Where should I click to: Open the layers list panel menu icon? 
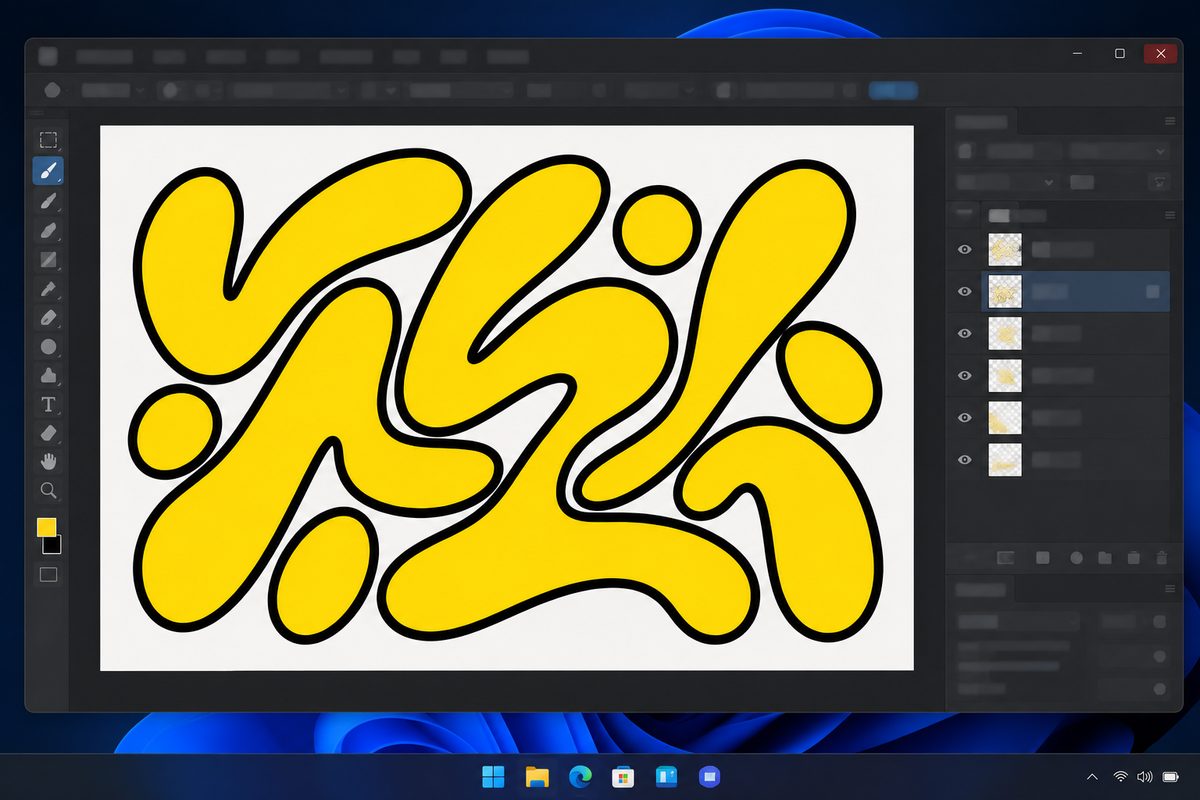click(x=1169, y=215)
